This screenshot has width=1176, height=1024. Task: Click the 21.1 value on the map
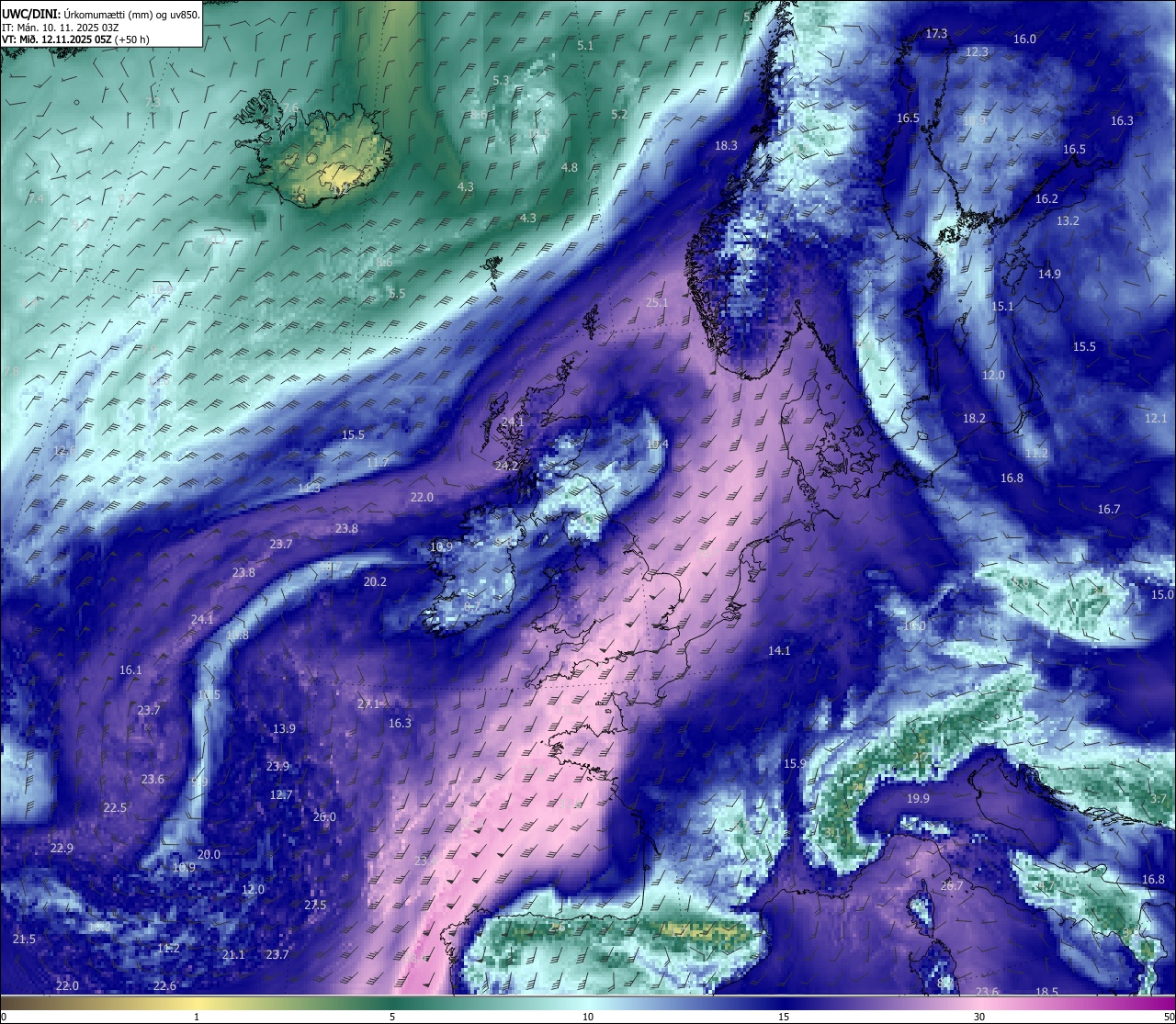[233, 955]
